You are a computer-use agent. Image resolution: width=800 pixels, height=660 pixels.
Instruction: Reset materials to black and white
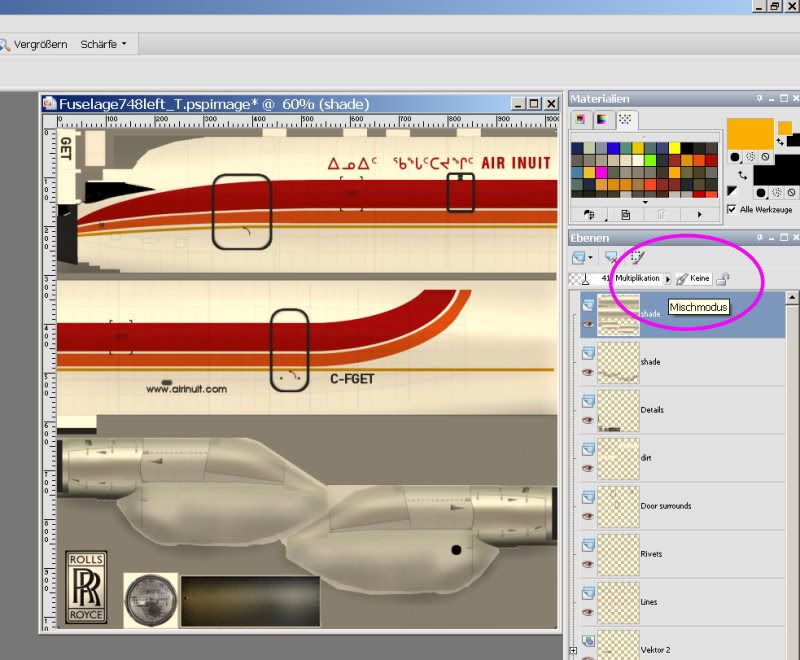pos(733,191)
